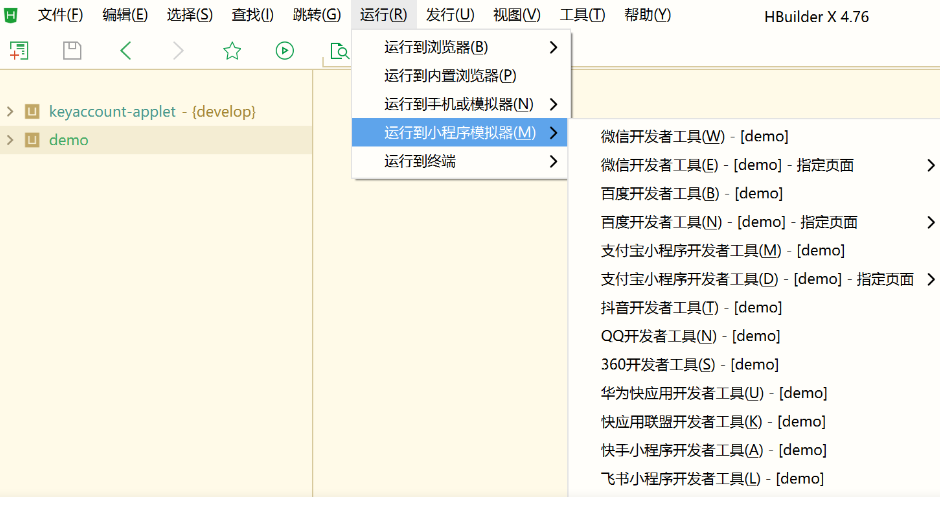The height and width of the screenshot is (510, 940).
Task: Click the star bookmark toolbar icon
Action: click(232, 51)
